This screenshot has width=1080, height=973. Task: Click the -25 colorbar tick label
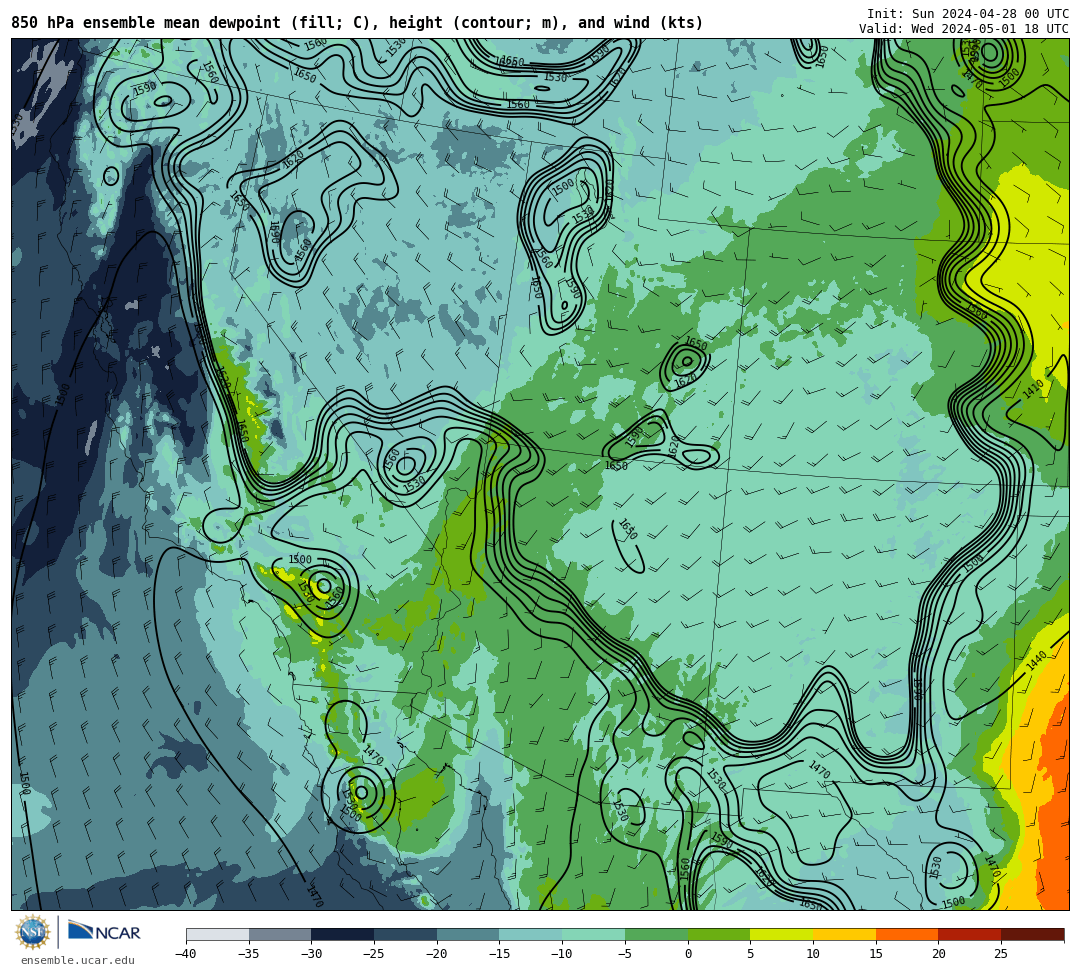coord(374,954)
